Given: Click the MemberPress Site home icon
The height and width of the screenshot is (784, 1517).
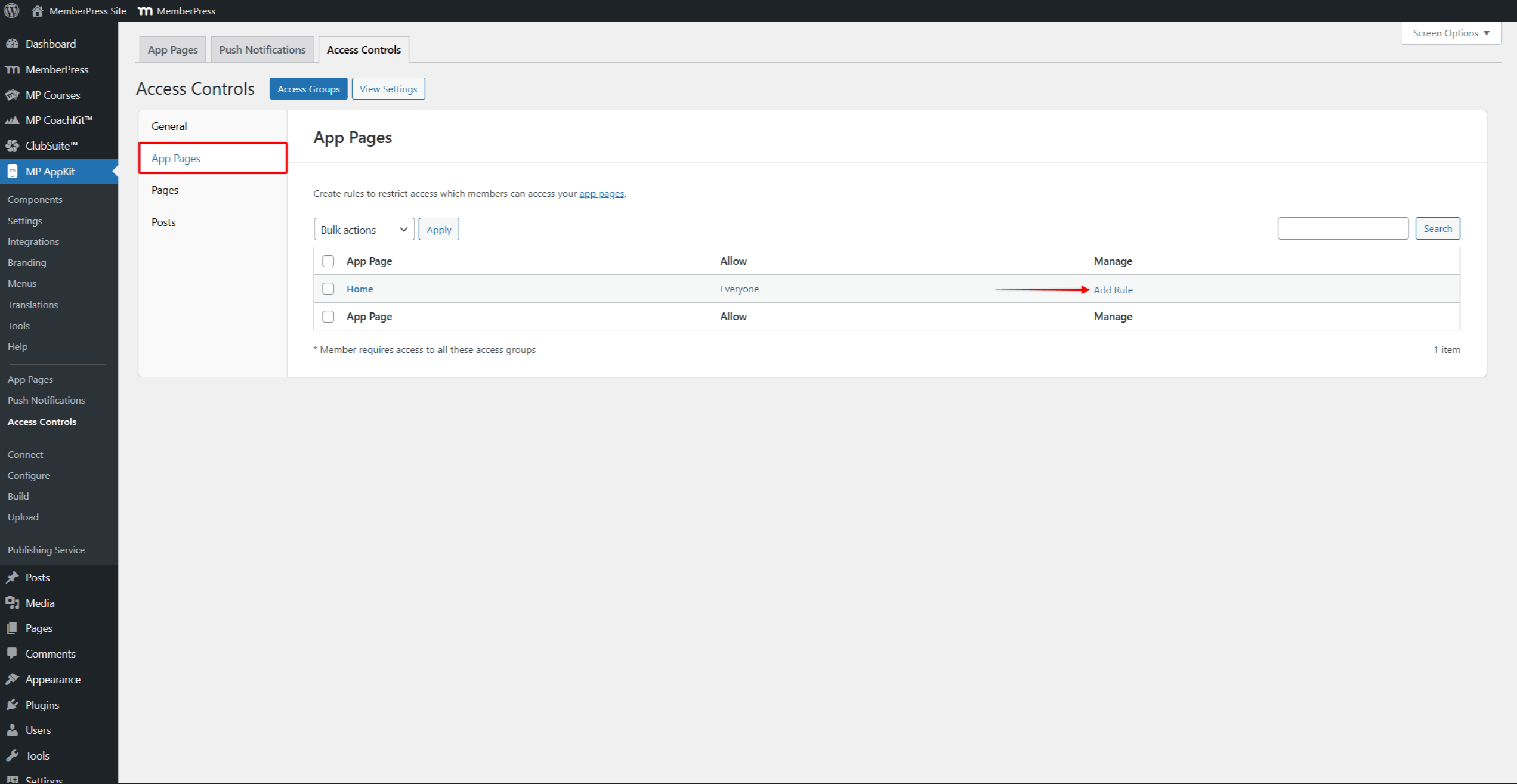Looking at the screenshot, I should (37, 11).
